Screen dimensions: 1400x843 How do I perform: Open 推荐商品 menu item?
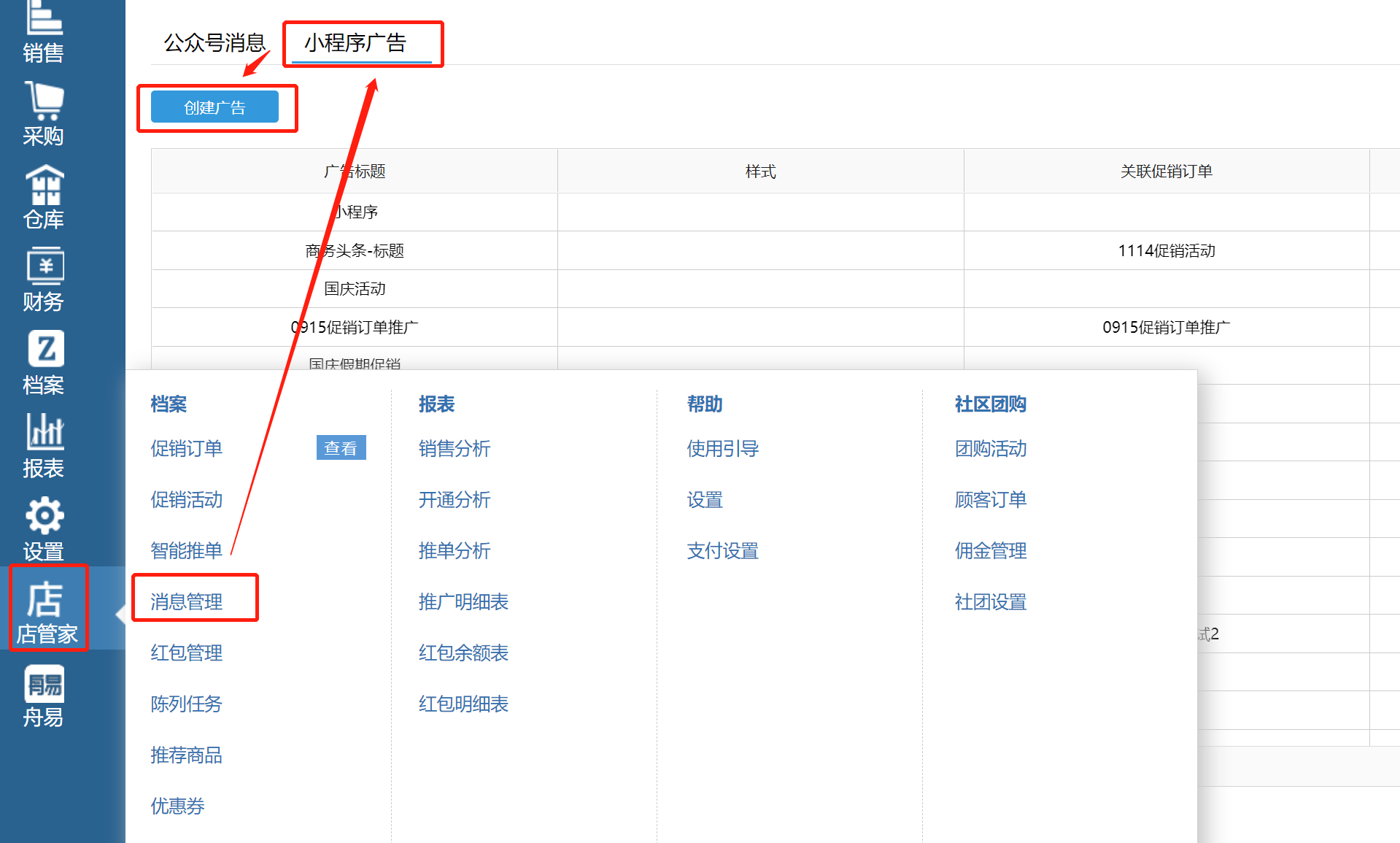click(186, 755)
